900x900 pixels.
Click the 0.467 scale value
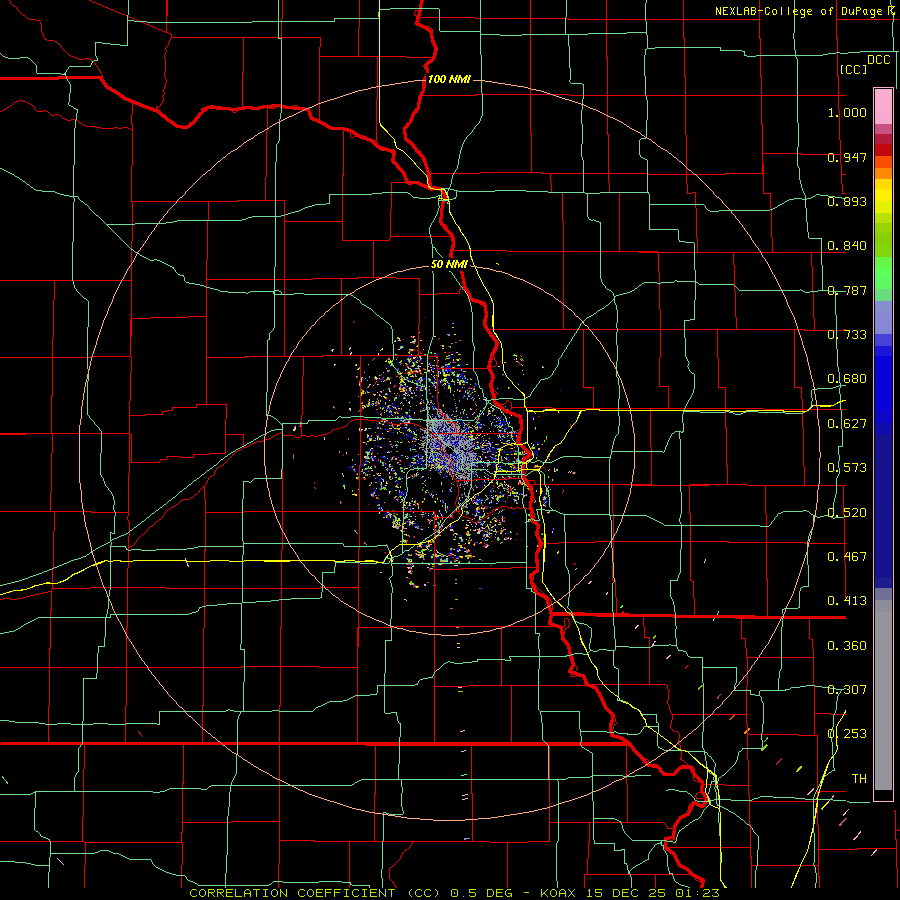coord(847,557)
